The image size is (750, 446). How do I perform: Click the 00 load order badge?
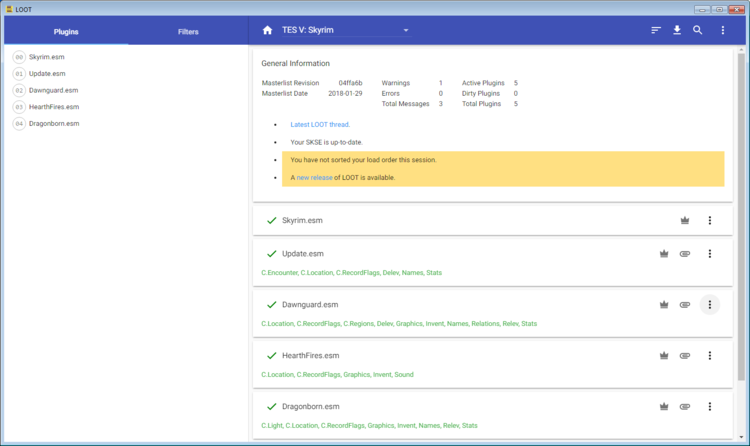click(x=19, y=57)
